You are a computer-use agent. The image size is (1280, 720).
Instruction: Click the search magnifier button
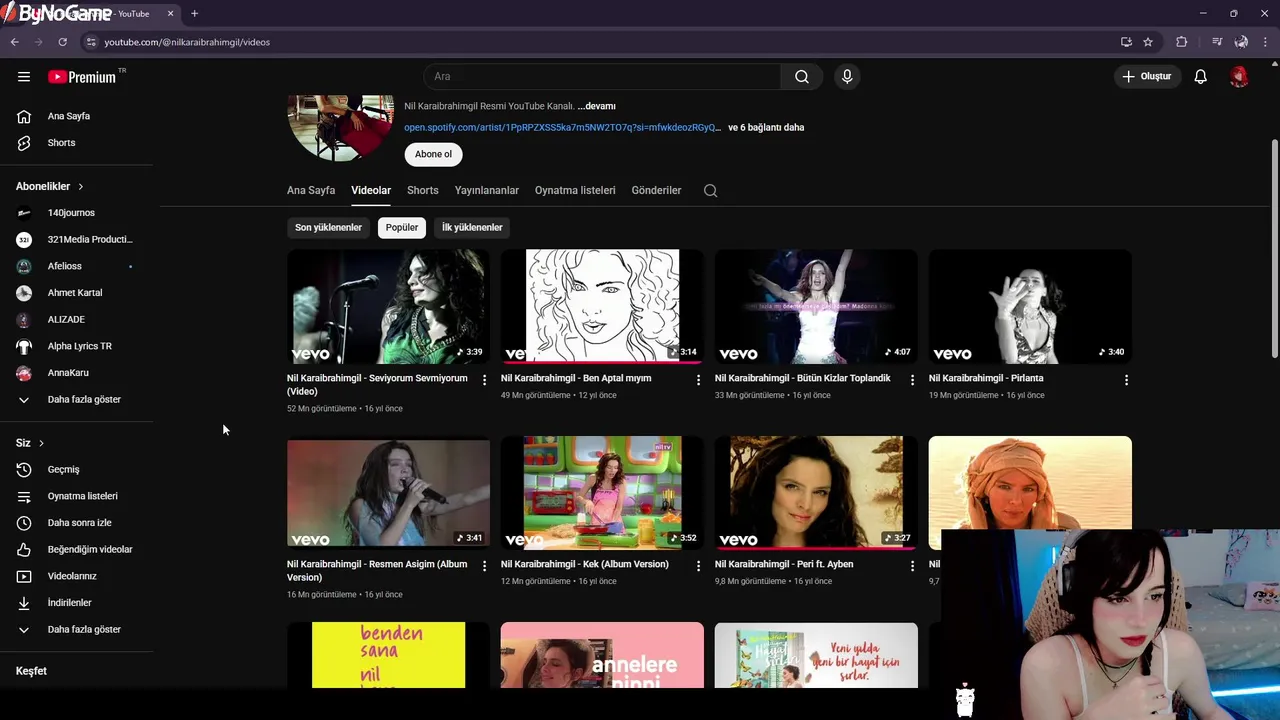pos(802,76)
